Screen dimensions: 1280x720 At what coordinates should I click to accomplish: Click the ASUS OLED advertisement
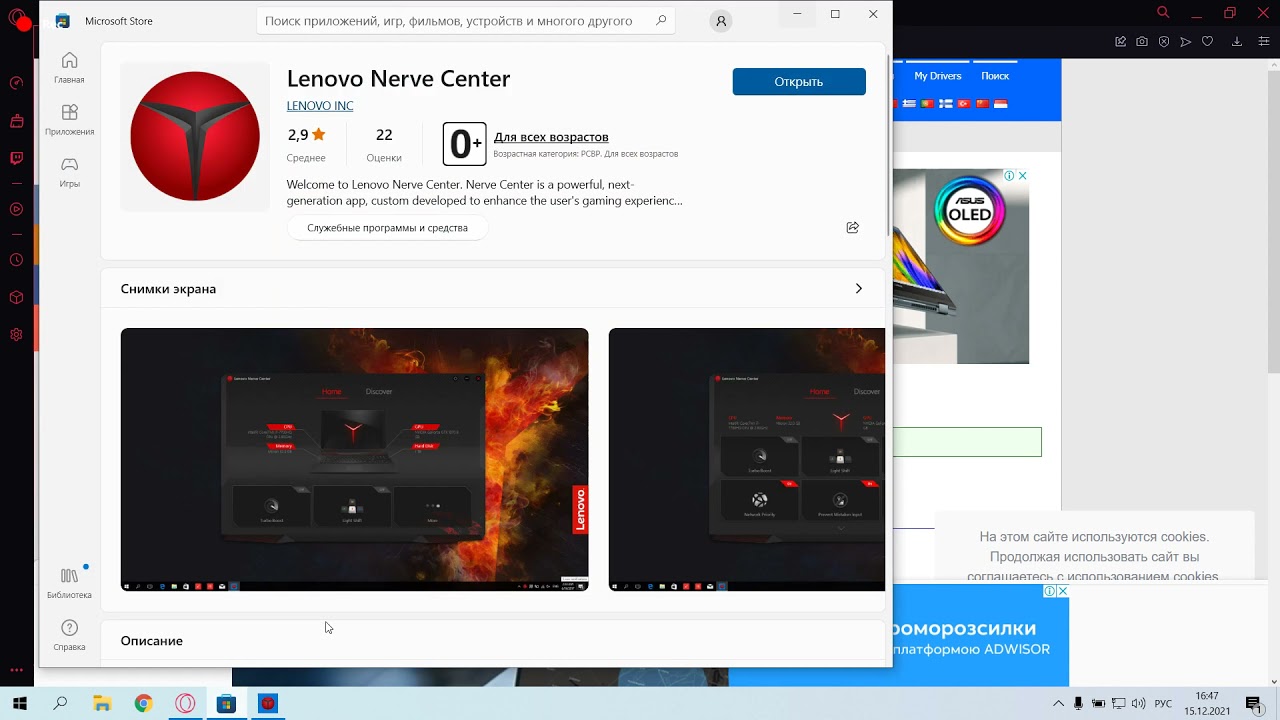(961, 267)
